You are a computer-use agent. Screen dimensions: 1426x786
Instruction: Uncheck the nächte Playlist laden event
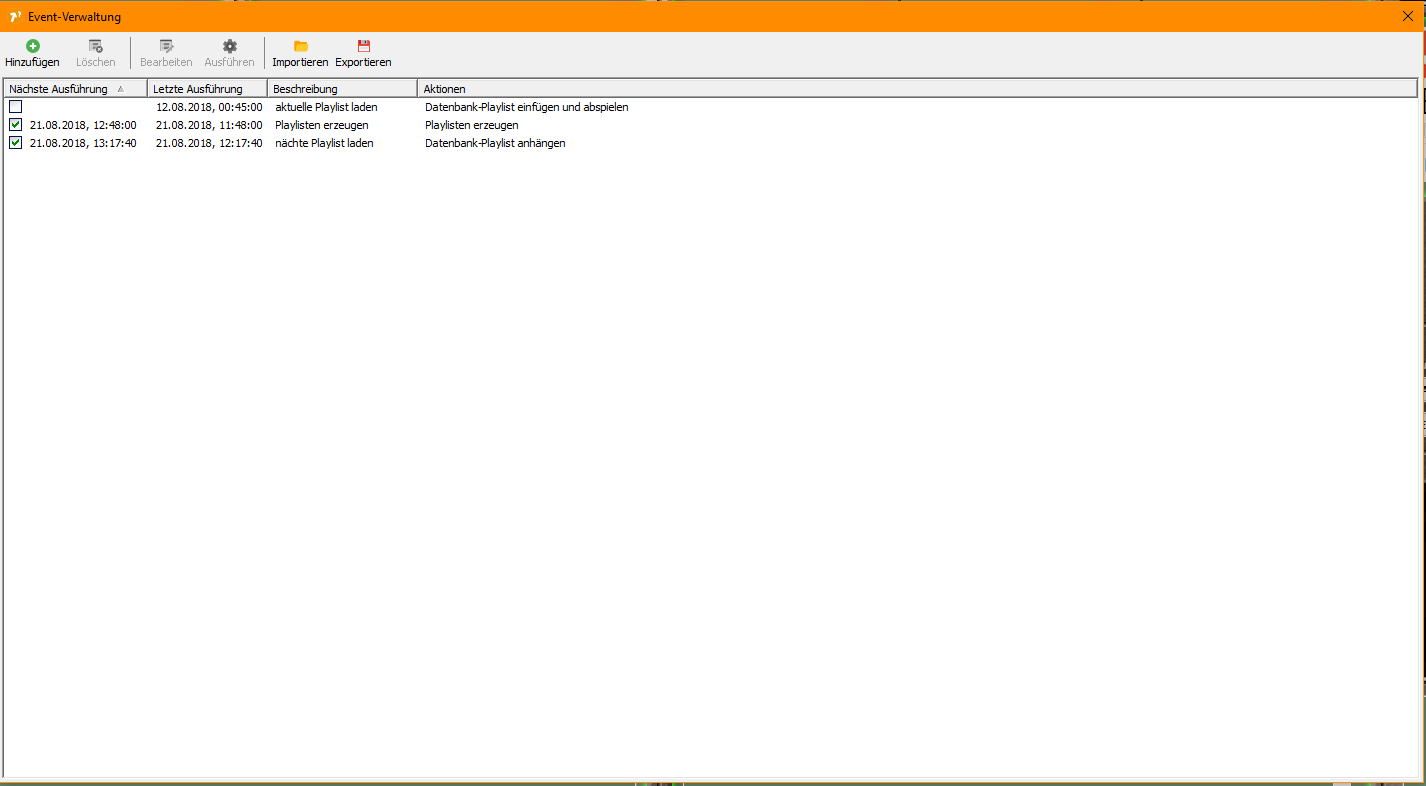tap(15, 142)
